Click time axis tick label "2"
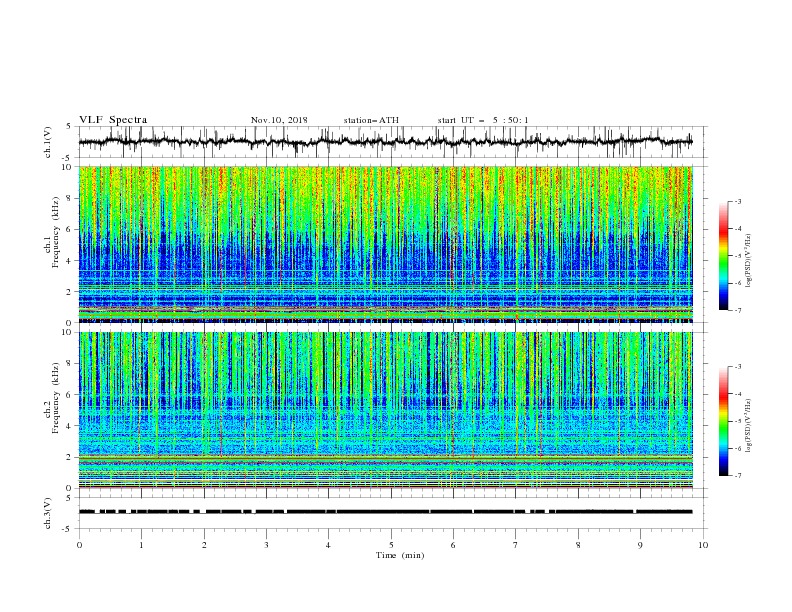 point(204,545)
